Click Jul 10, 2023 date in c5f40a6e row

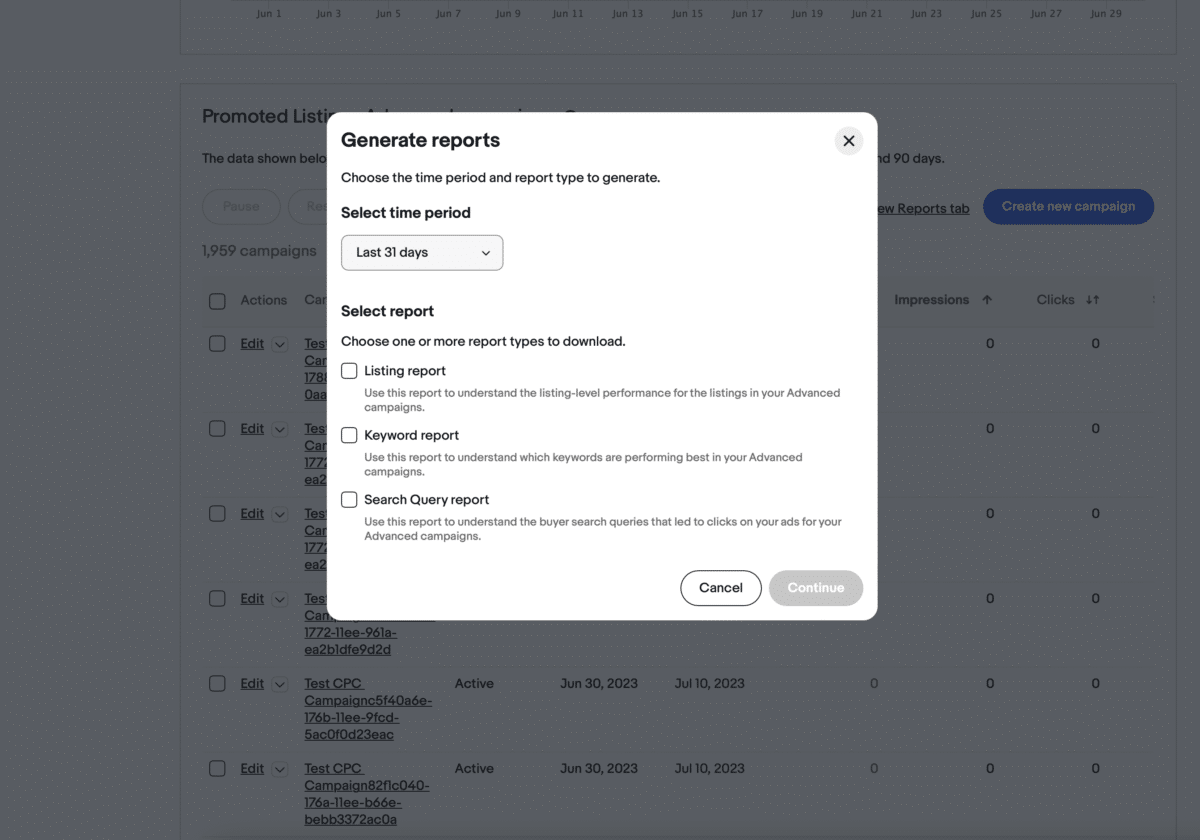(709, 684)
